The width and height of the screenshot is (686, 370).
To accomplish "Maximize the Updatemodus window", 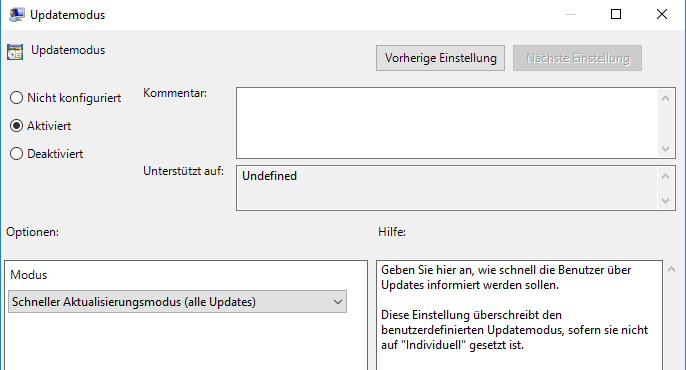I will pos(616,14).
